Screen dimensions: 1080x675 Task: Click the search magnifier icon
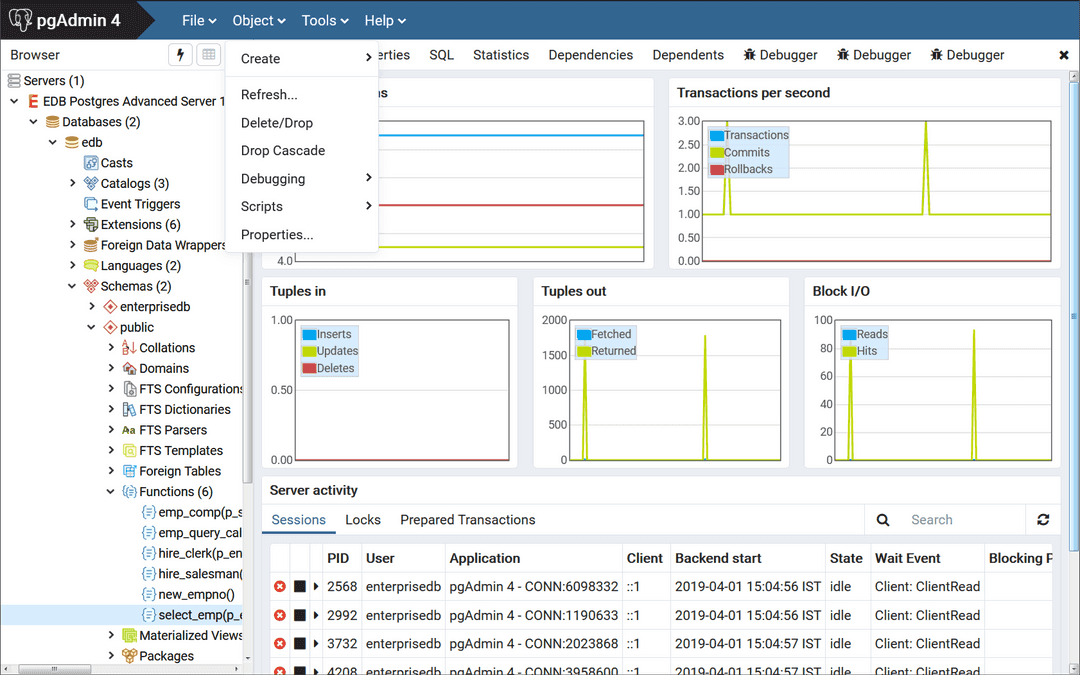[883, 520]
